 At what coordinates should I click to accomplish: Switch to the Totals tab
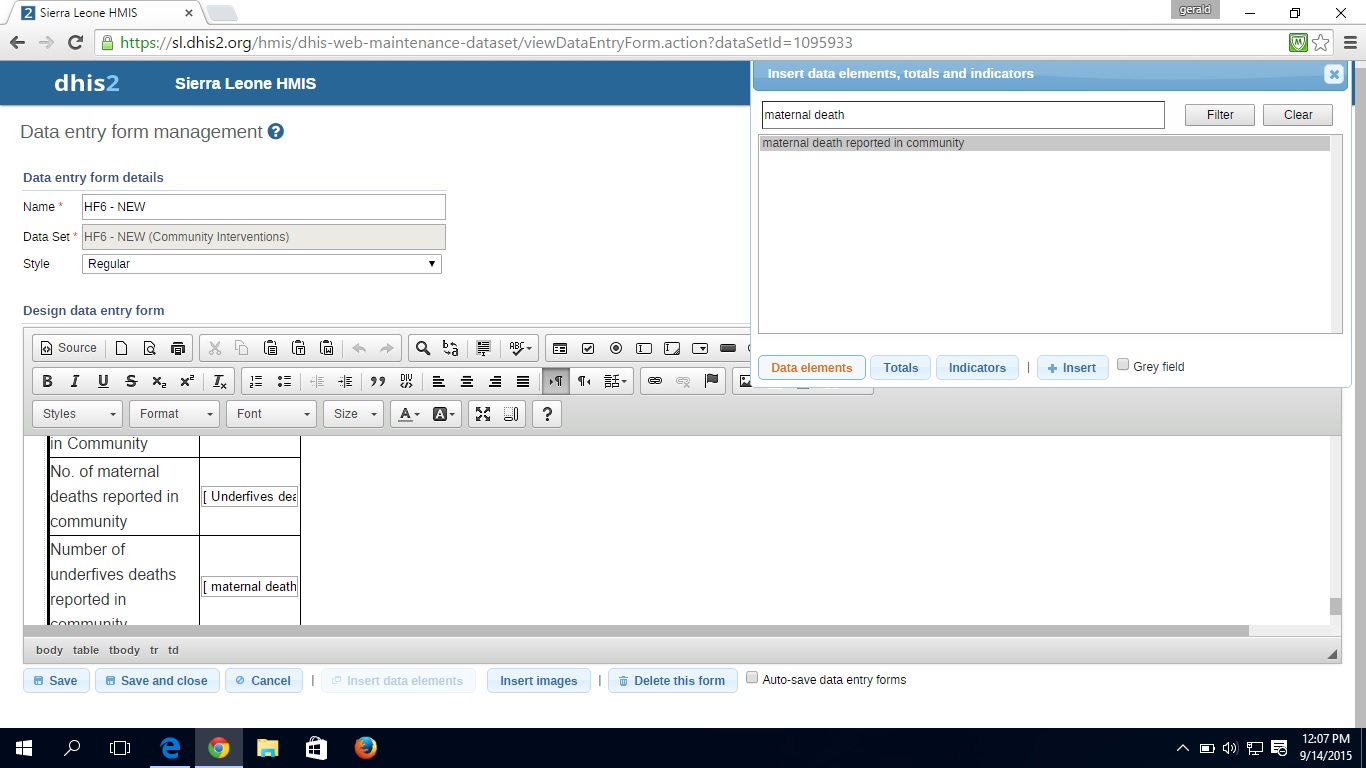point(900,368)
